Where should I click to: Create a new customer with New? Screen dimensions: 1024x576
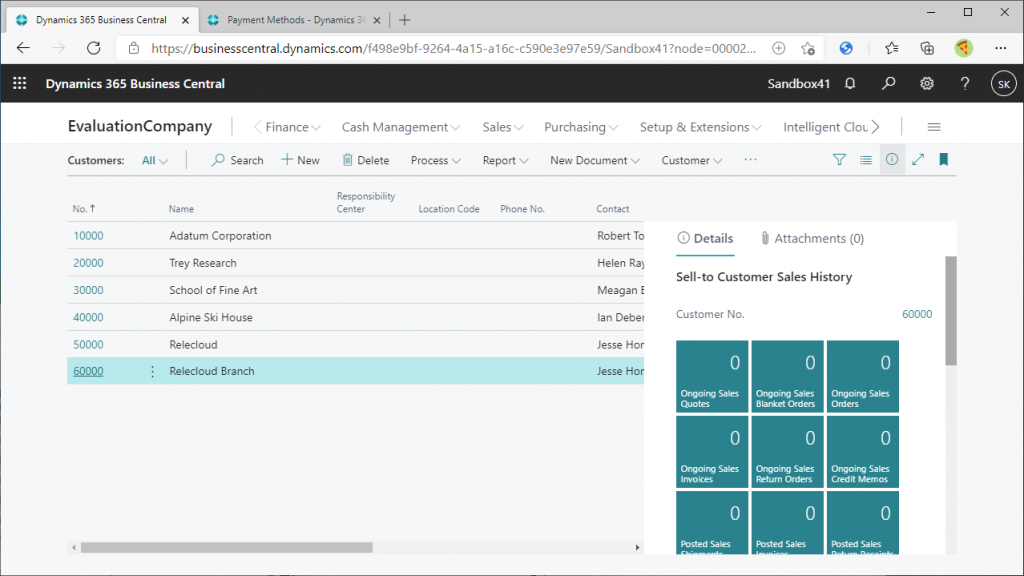click(300, 161)
